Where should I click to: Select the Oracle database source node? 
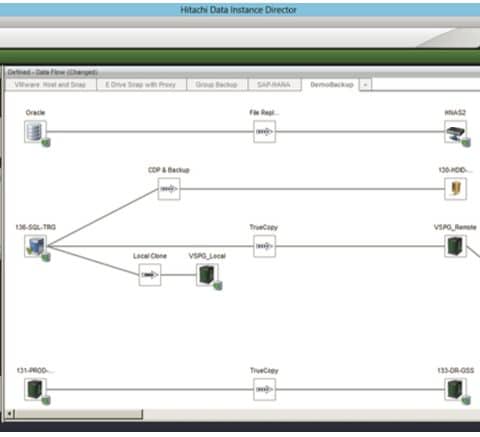coord(35,132)
